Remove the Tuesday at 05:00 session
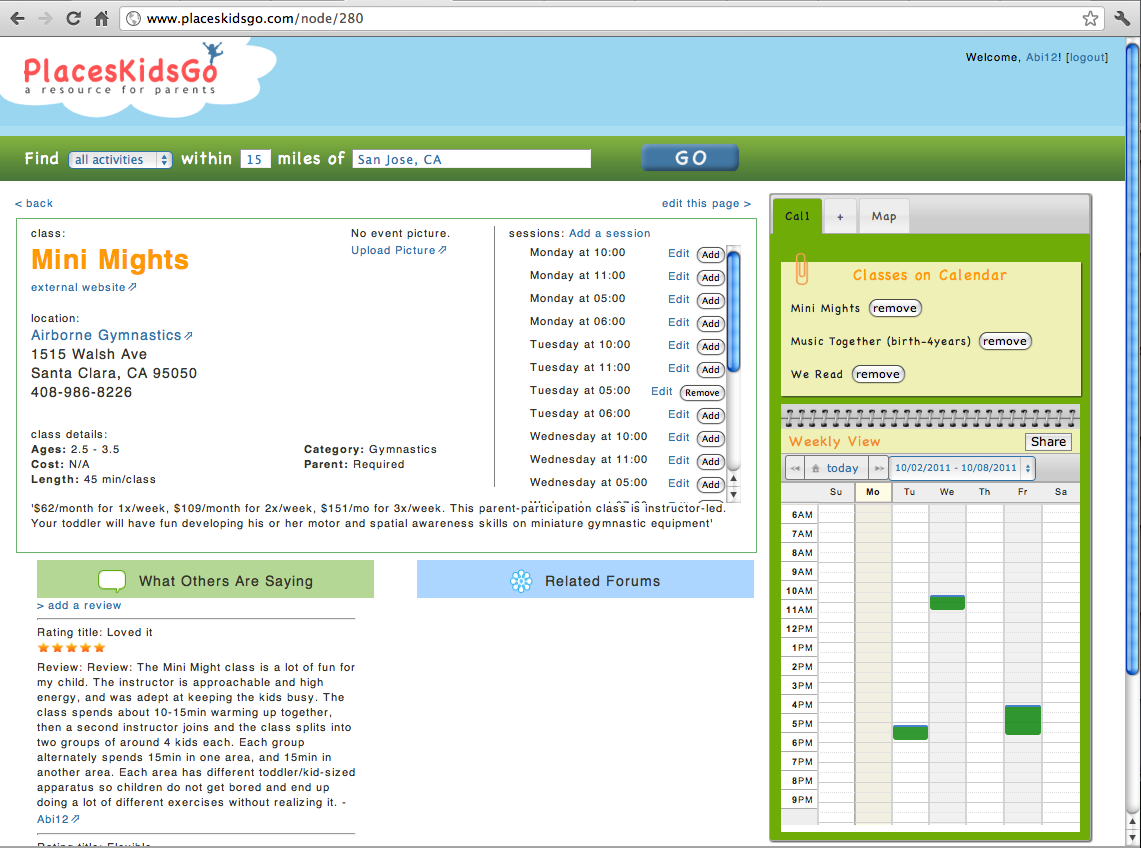Image resolution: width=1141 pixels, height=848 pixels. pos(702,393)
